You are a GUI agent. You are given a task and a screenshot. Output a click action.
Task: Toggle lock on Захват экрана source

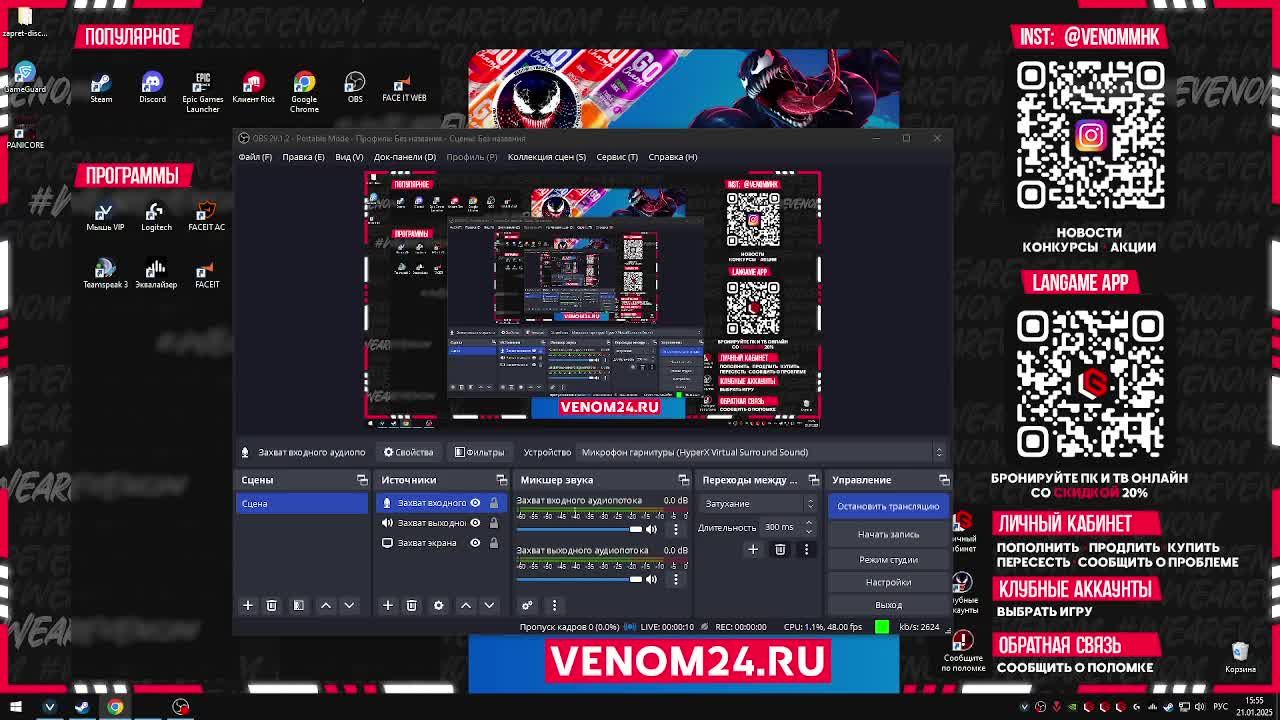click(493, 543)
